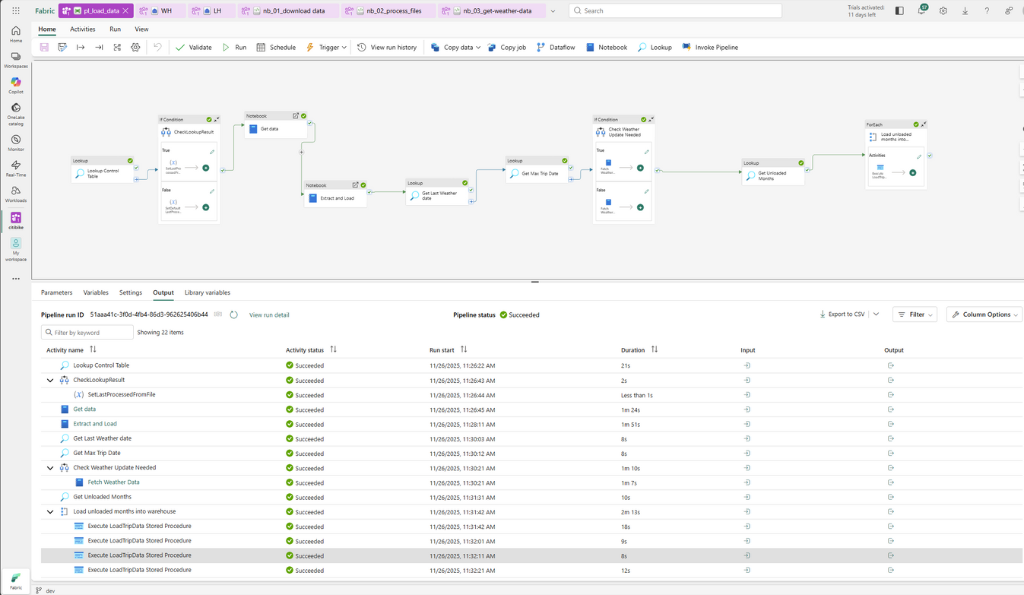Screen dimensions: 1024x595
Task: Open the View run detail link
Action: [269, 315]
